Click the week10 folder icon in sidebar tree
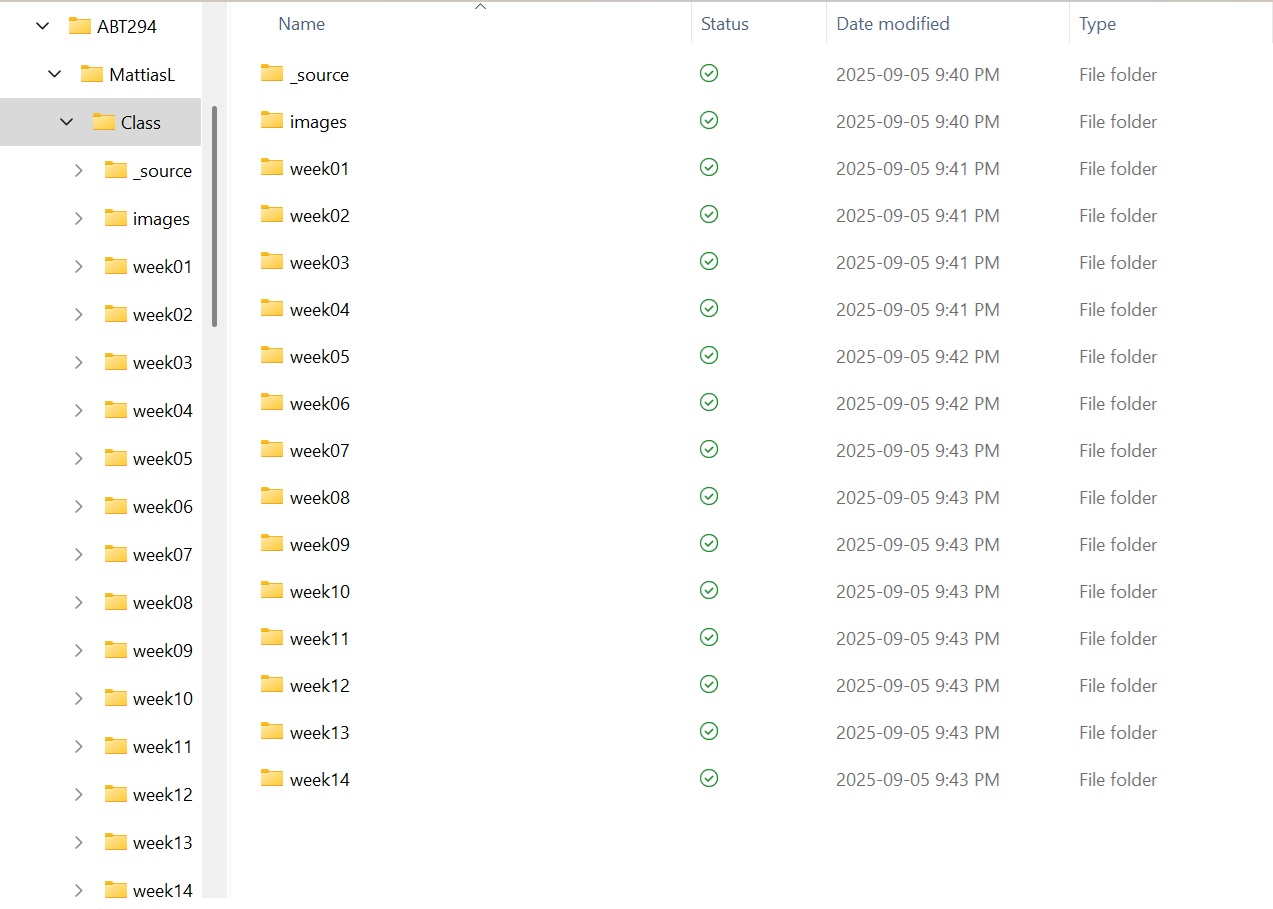Viewport: 1273px width, 909px height. 116,698
